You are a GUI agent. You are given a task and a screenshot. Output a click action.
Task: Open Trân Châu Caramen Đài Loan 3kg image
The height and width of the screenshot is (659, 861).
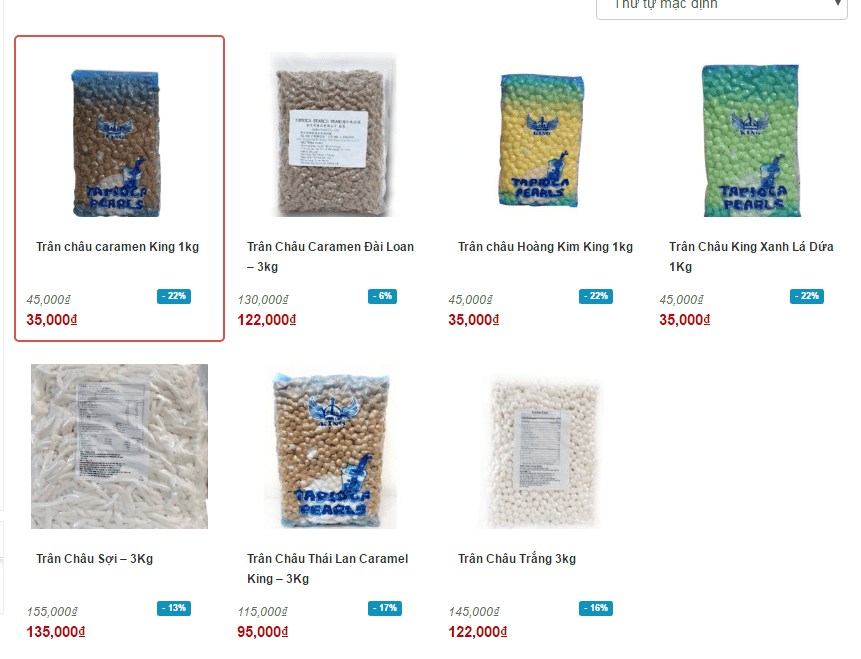(331, 135)
